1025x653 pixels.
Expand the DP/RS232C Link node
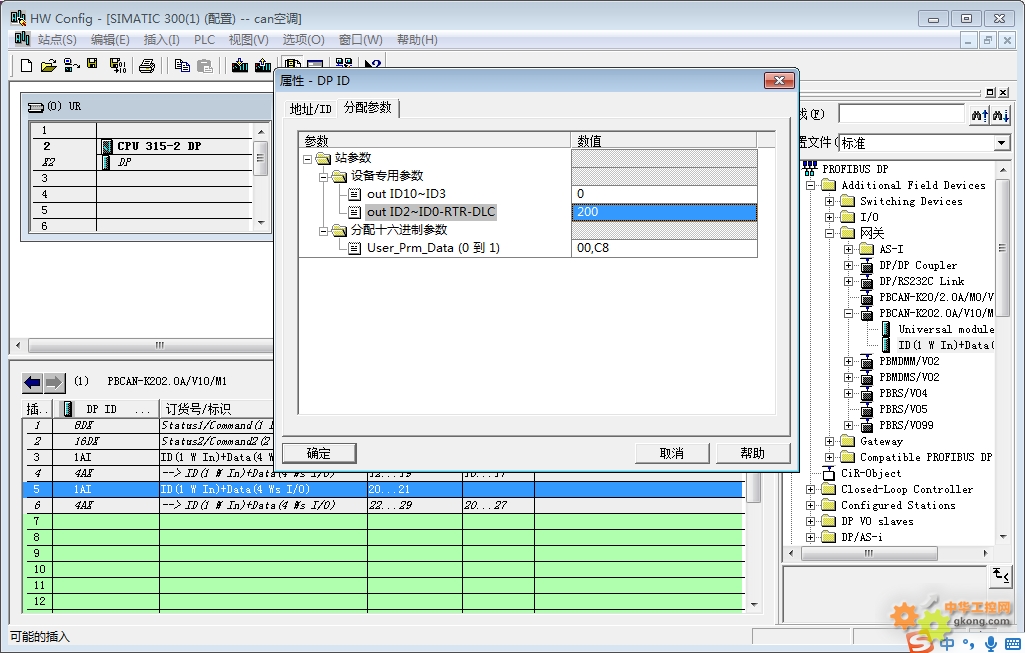pyautogui.click(x=848, y=282)
